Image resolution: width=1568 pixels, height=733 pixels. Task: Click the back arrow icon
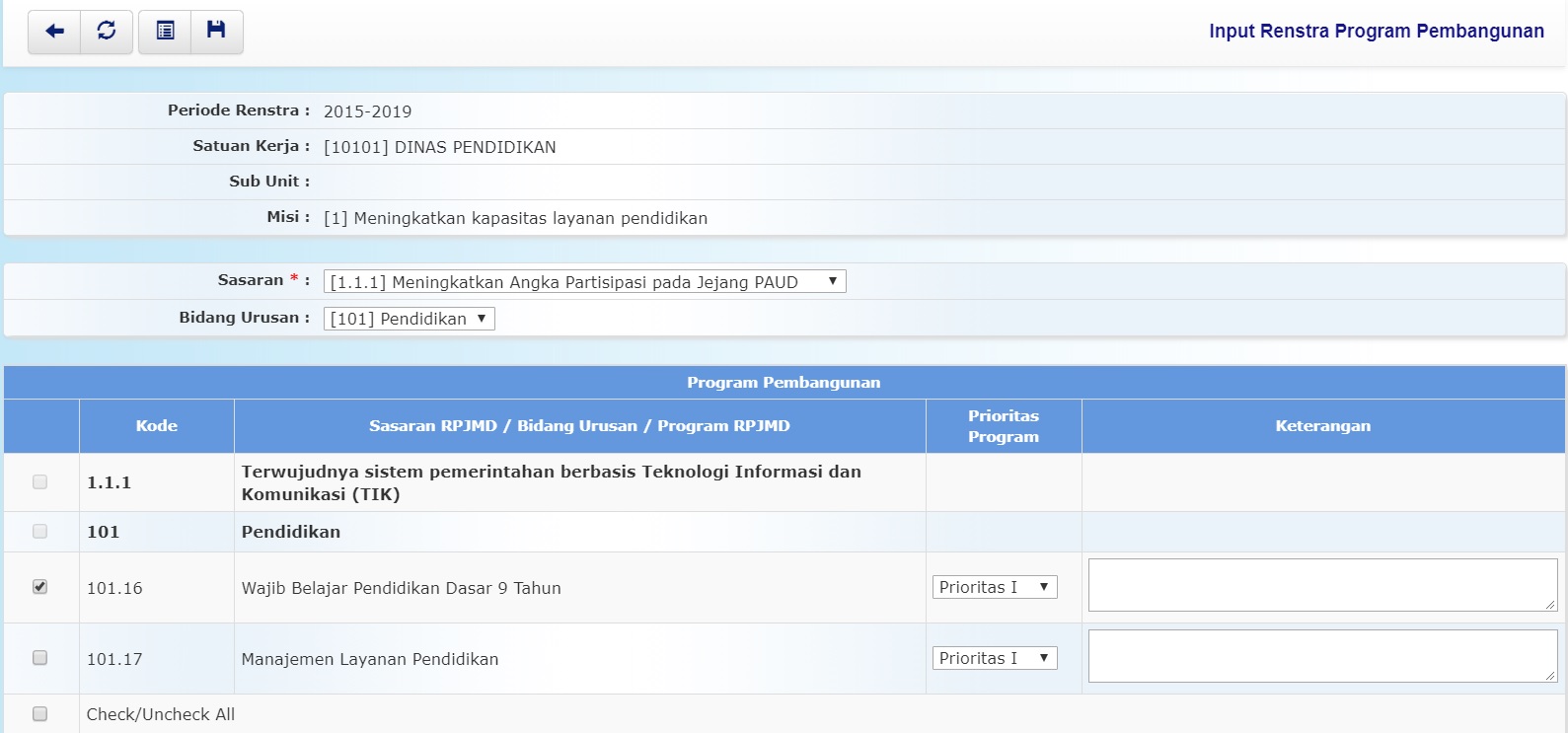[54, 32]
